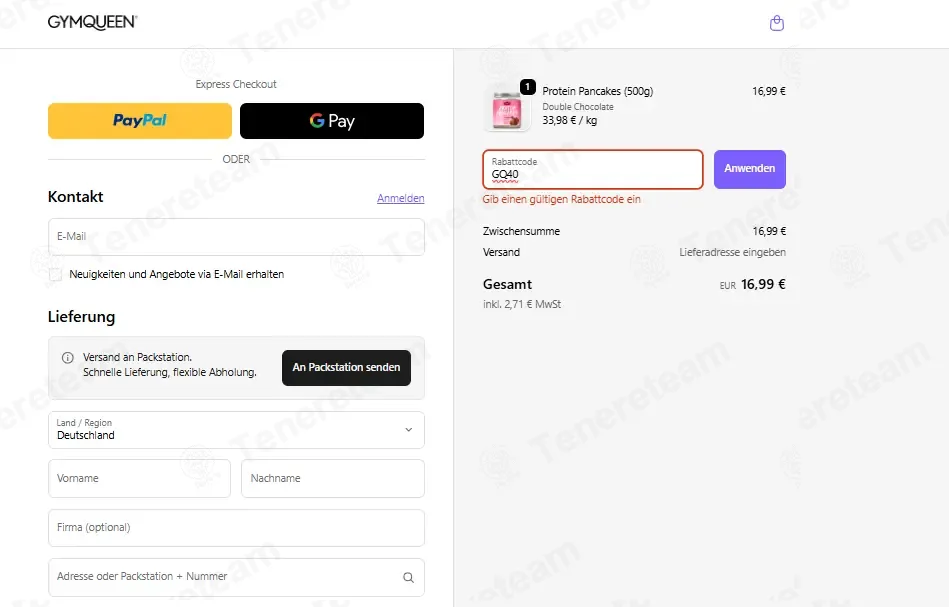Click the Anmelden link
Screen dimensions: 949x607
click(401, 198)
